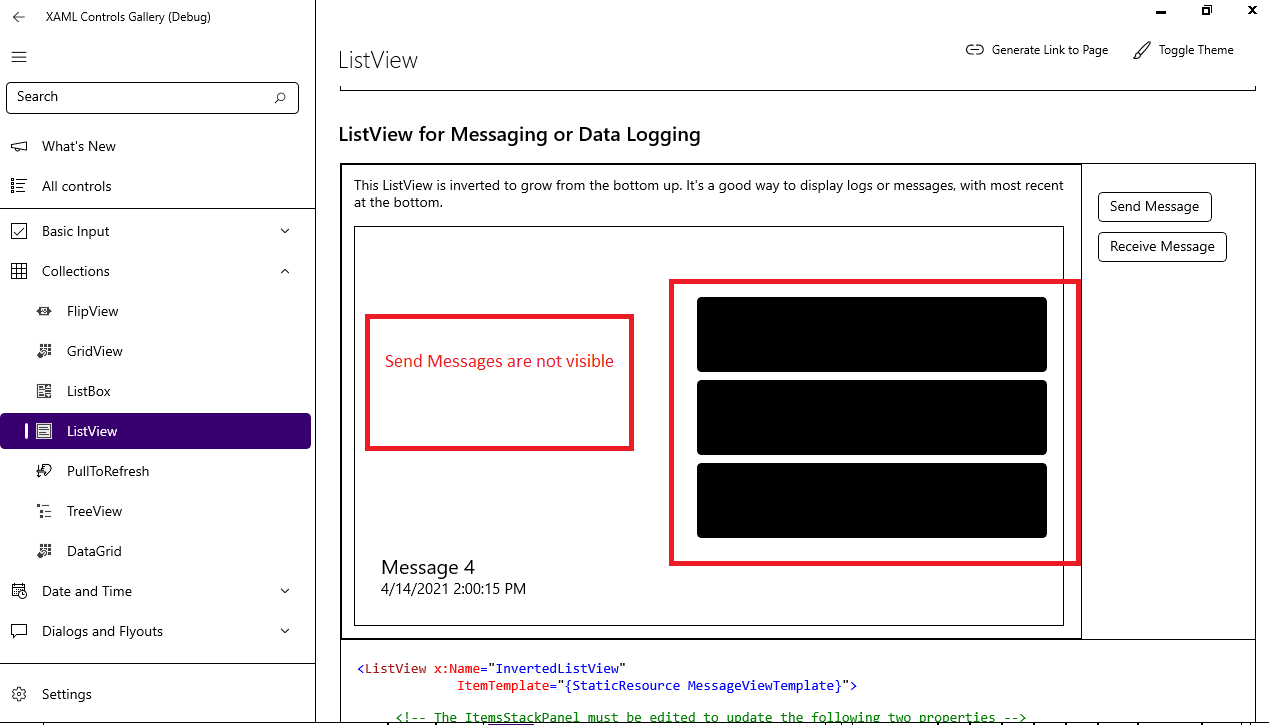Click the second black message bubble
The image size is (1269, 725).
[872, 417]
